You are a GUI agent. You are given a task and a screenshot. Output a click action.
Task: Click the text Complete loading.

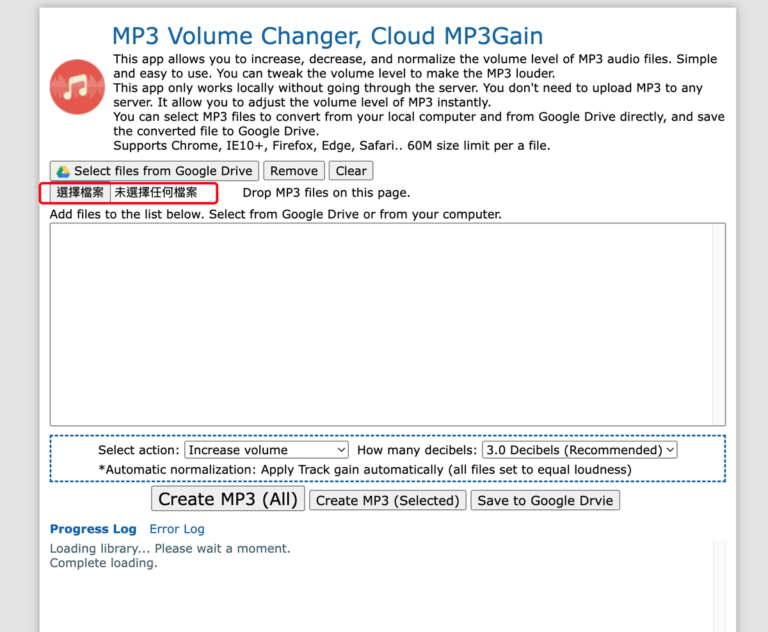(x=103, y=563)
